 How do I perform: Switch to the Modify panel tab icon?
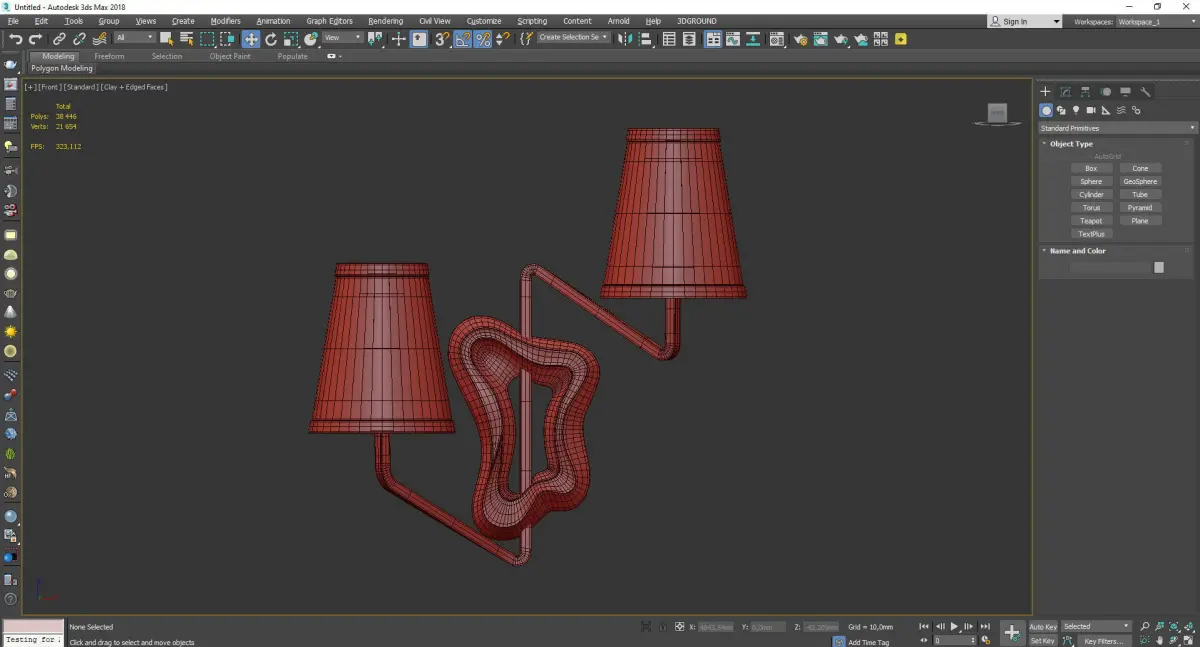(x=1065, y=91)
